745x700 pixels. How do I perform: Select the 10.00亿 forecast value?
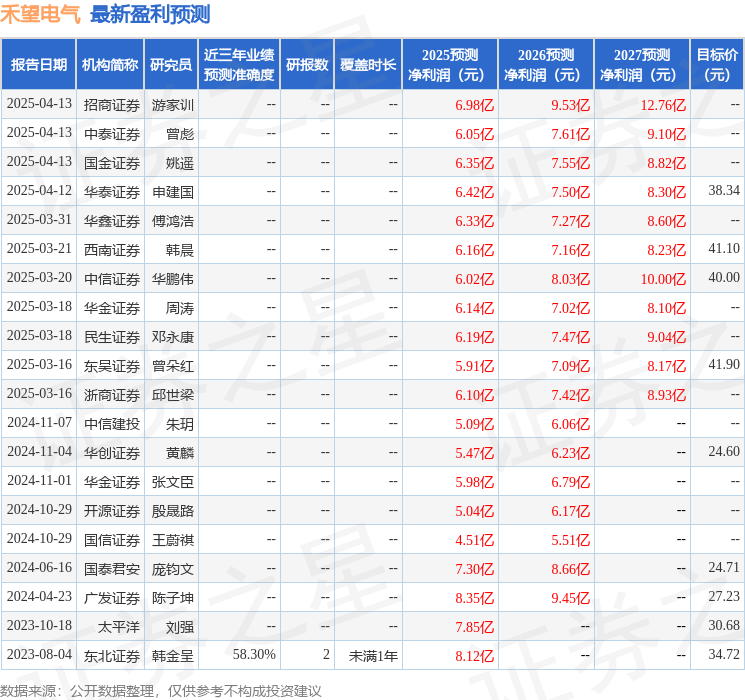(x=663, y=279)
